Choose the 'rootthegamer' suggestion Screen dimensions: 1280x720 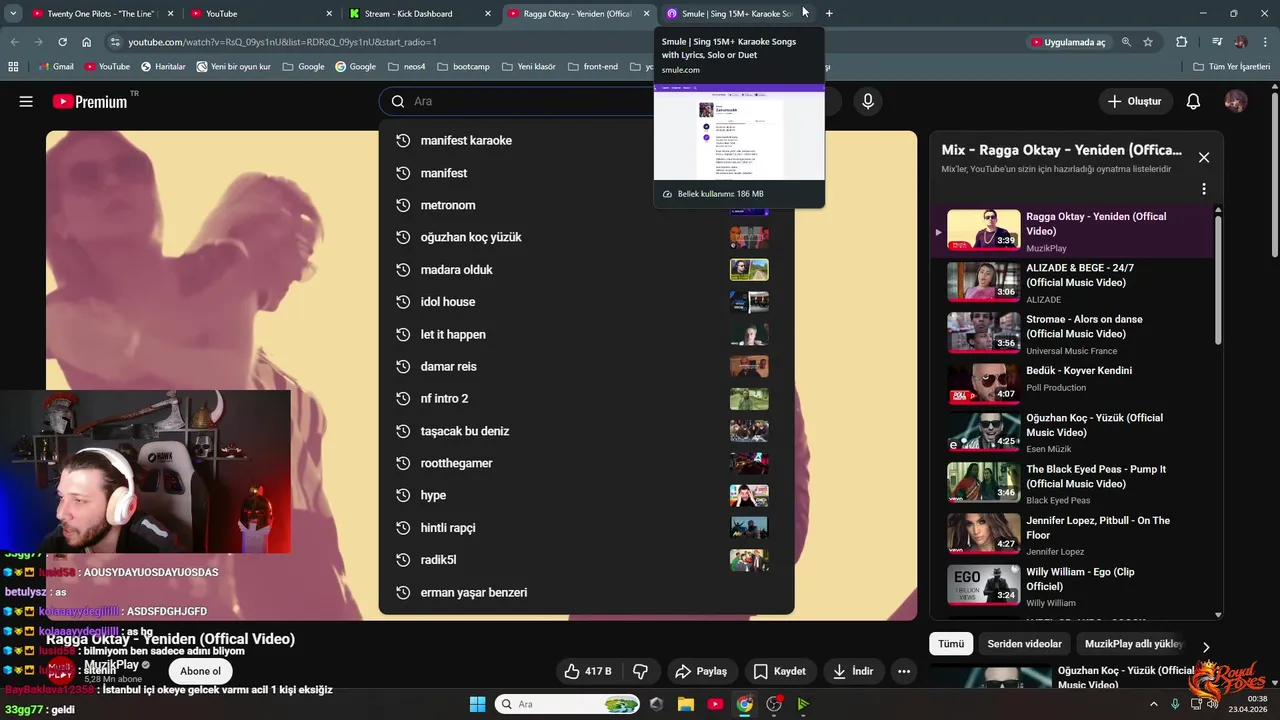[x=586, y=463]
